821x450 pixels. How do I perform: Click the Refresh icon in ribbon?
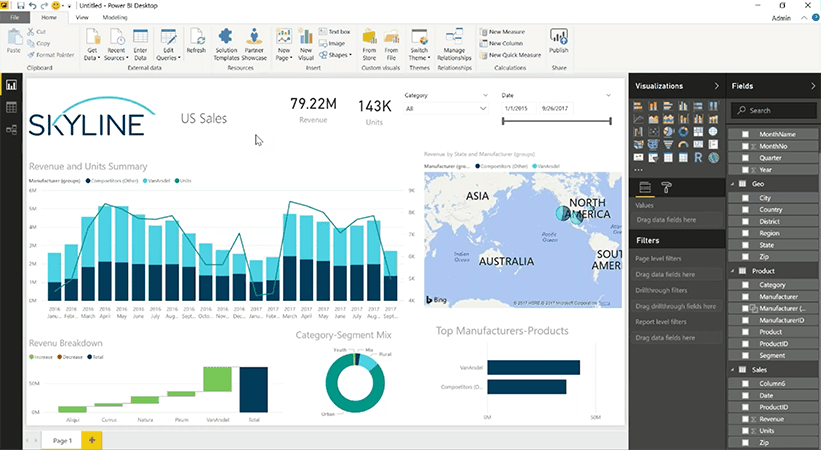[x=196, y=38]
